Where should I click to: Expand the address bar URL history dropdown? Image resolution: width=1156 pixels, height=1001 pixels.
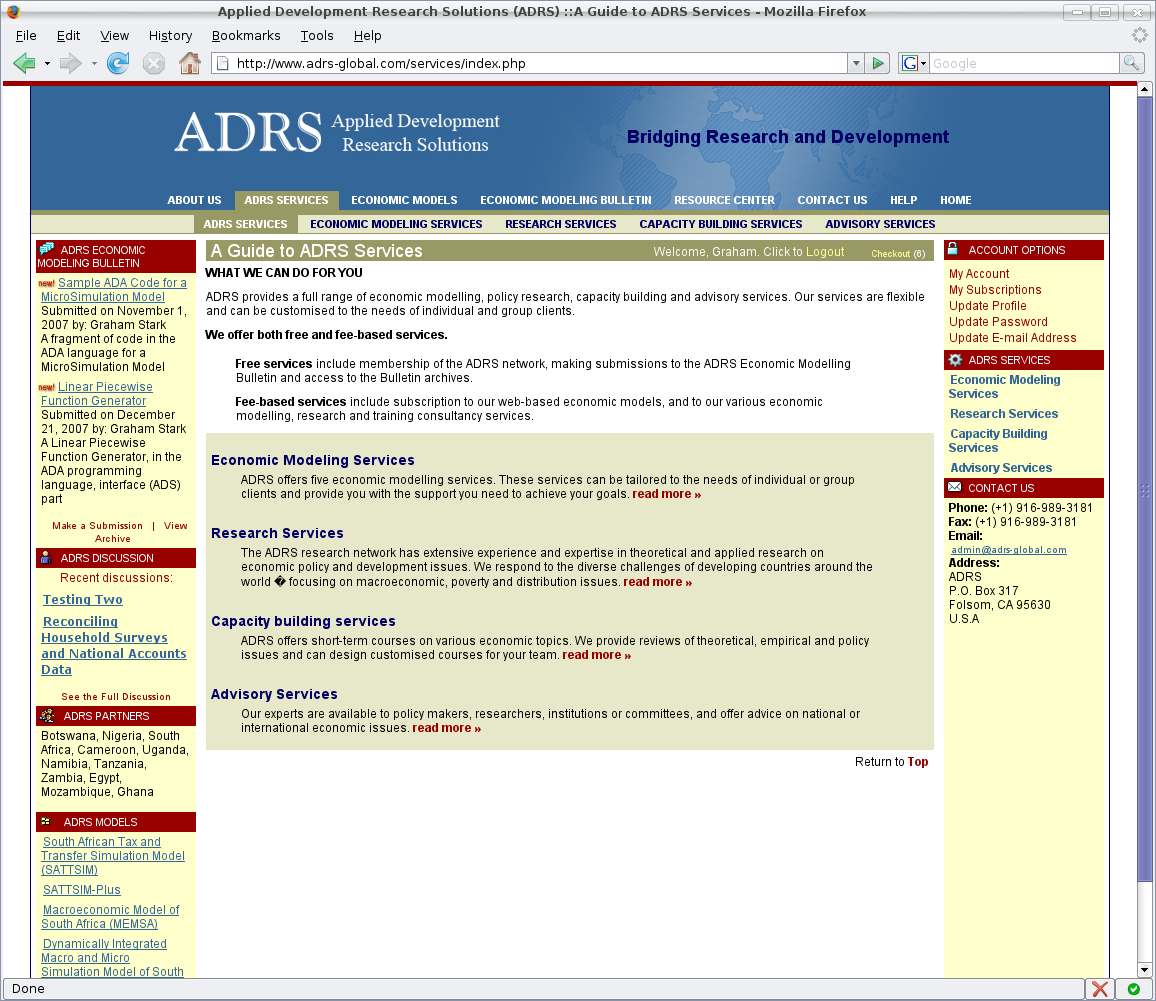pos(856,62)
